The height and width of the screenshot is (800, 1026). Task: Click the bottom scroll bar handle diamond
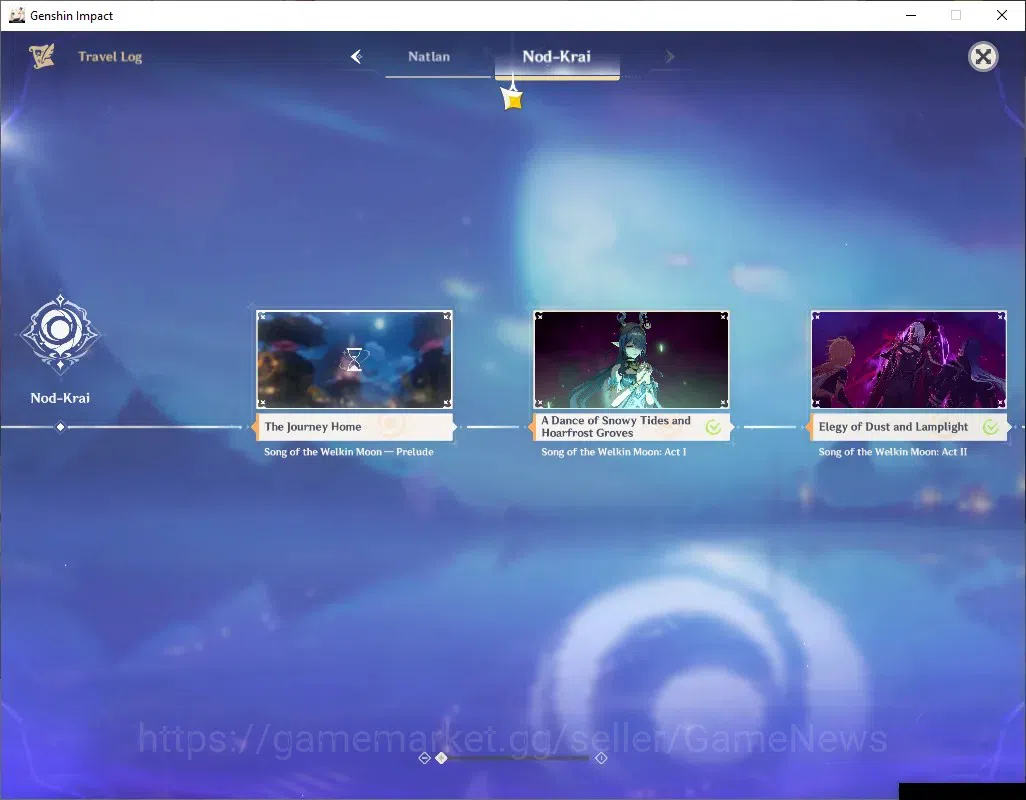442,758
